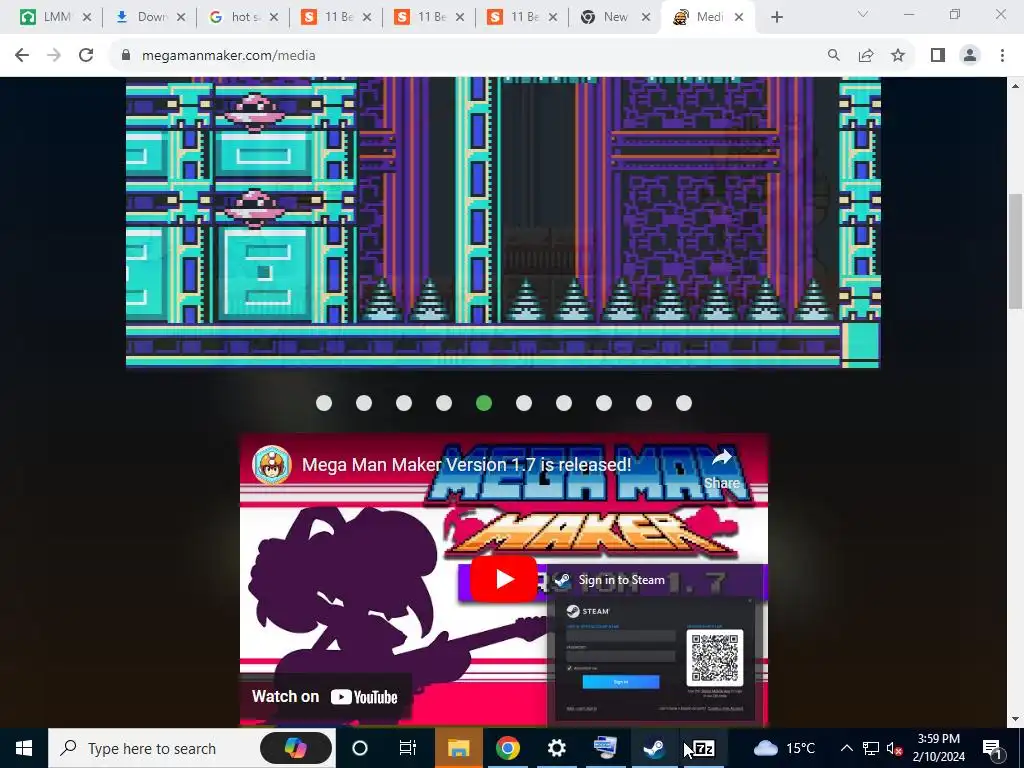Click the taskbar search box
This screenshot has height=768, width=1024.
(x=191, y=748)
